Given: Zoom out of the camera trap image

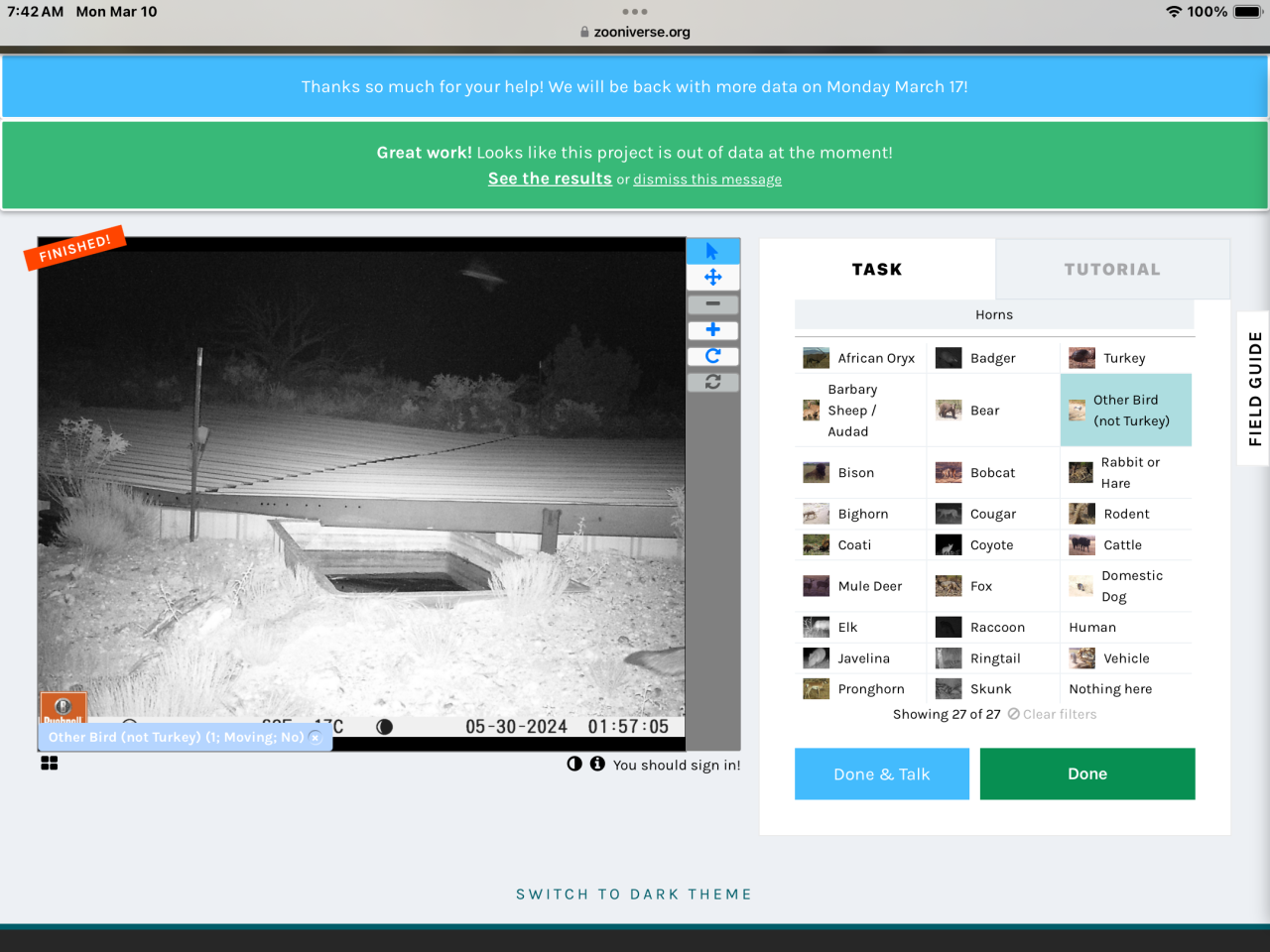Looking at the screenshot, I should 712,303.
